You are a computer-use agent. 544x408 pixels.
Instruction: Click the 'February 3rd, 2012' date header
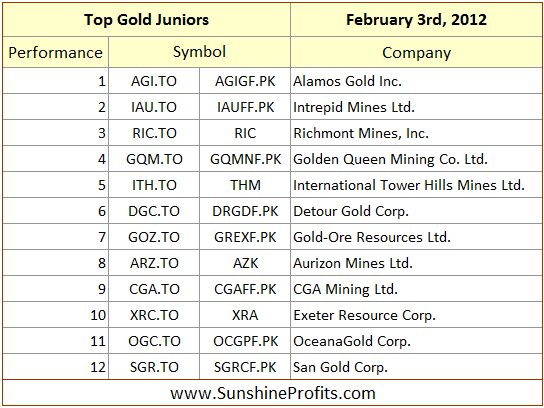pyautogui.click(x=416, y=20)
